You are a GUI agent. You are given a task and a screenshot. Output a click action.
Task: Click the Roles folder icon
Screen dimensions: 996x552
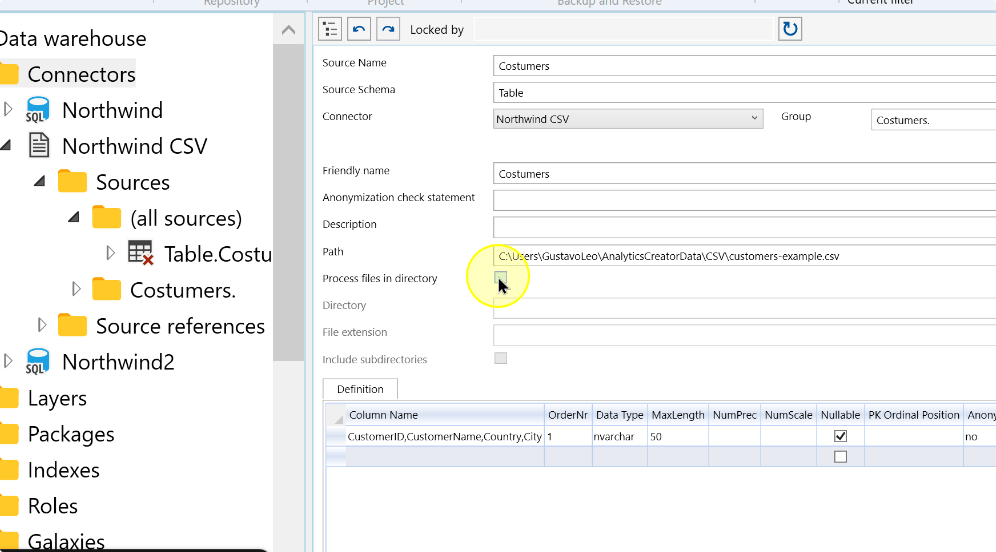coord(9,506)
